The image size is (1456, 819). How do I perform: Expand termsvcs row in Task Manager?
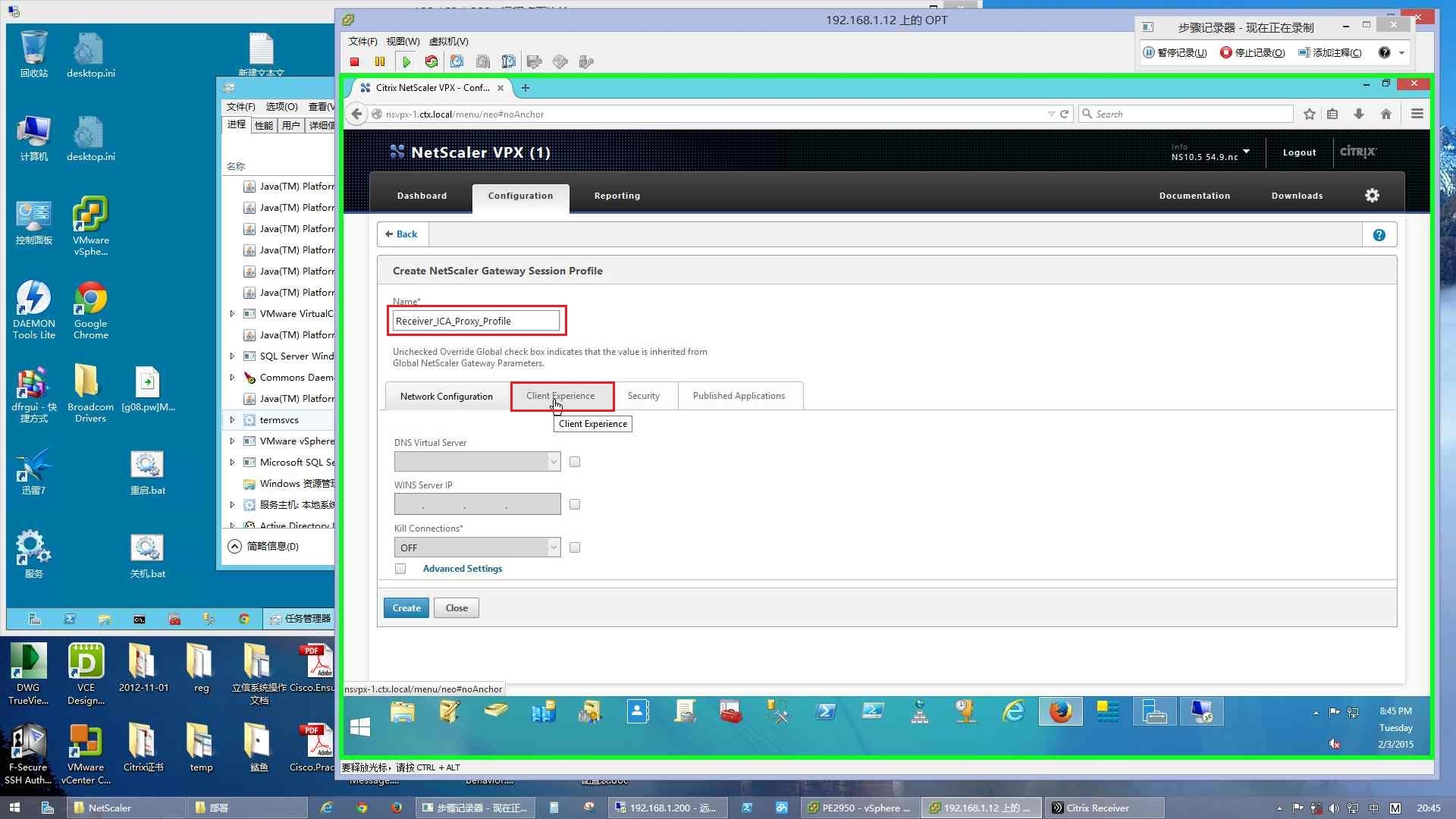pos(232,420)
